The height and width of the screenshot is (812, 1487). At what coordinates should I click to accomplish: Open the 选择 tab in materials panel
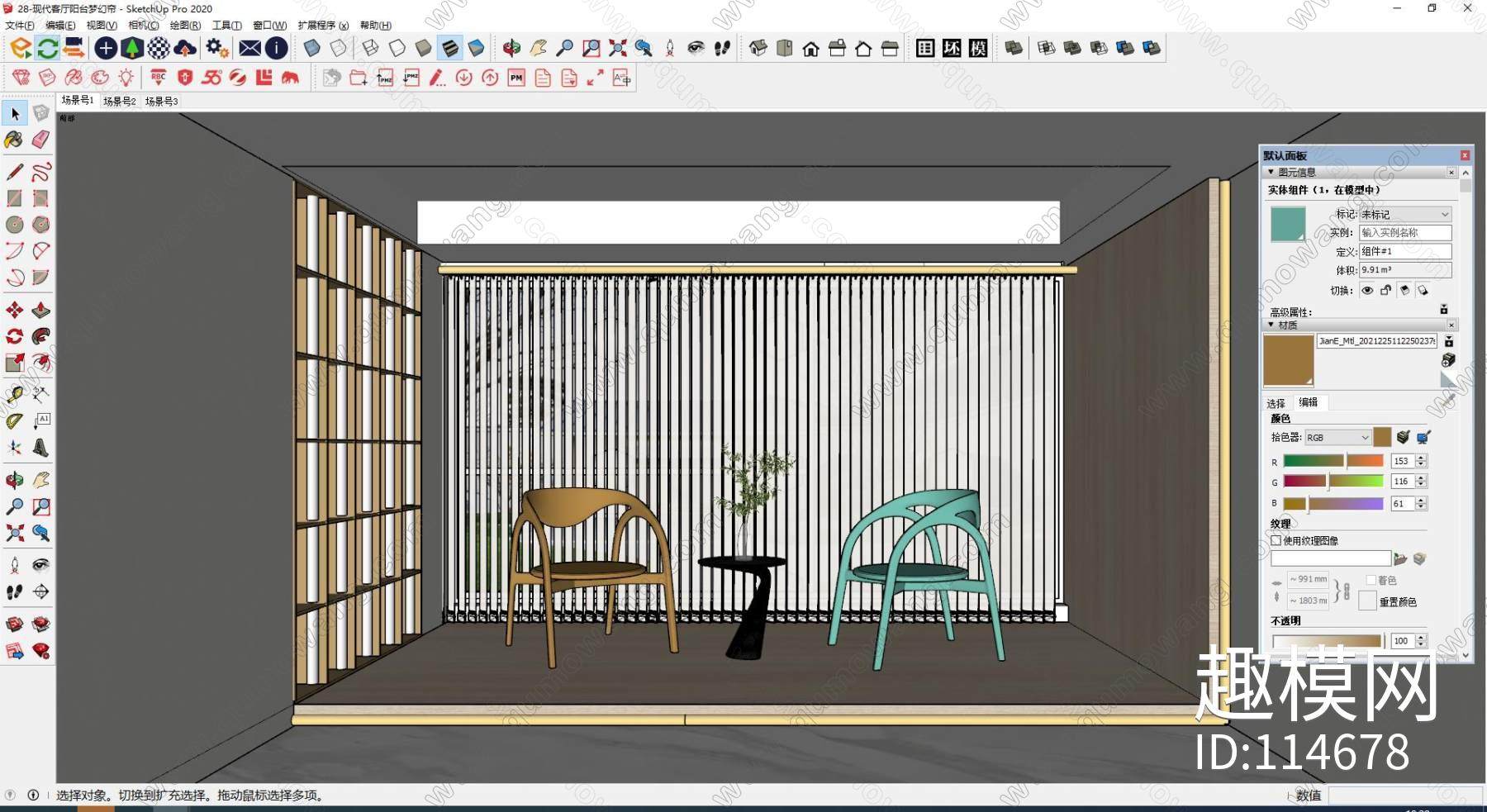click(x=1276, y=403)
